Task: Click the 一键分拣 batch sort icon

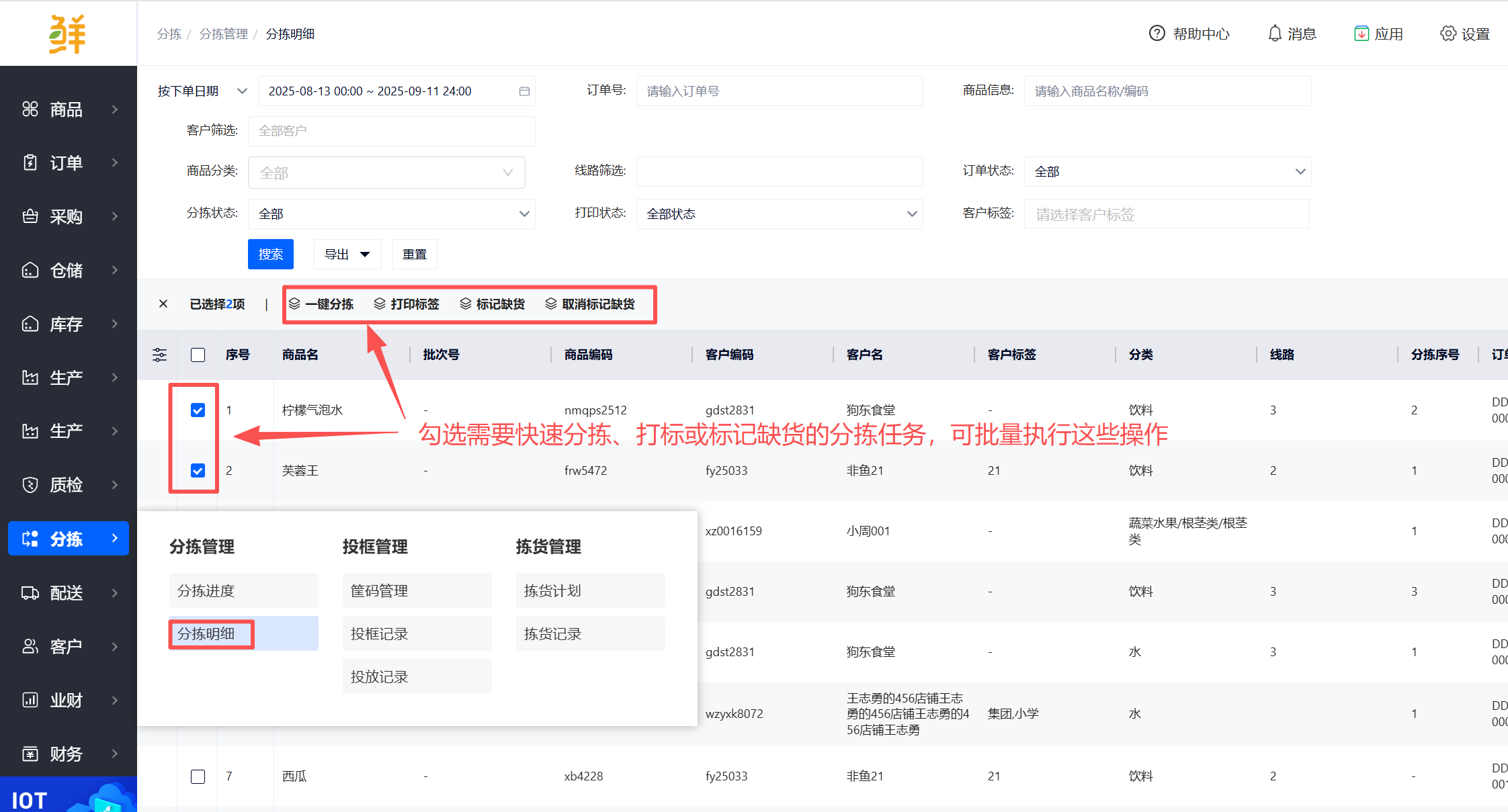Action: click(x=294, y=304)
